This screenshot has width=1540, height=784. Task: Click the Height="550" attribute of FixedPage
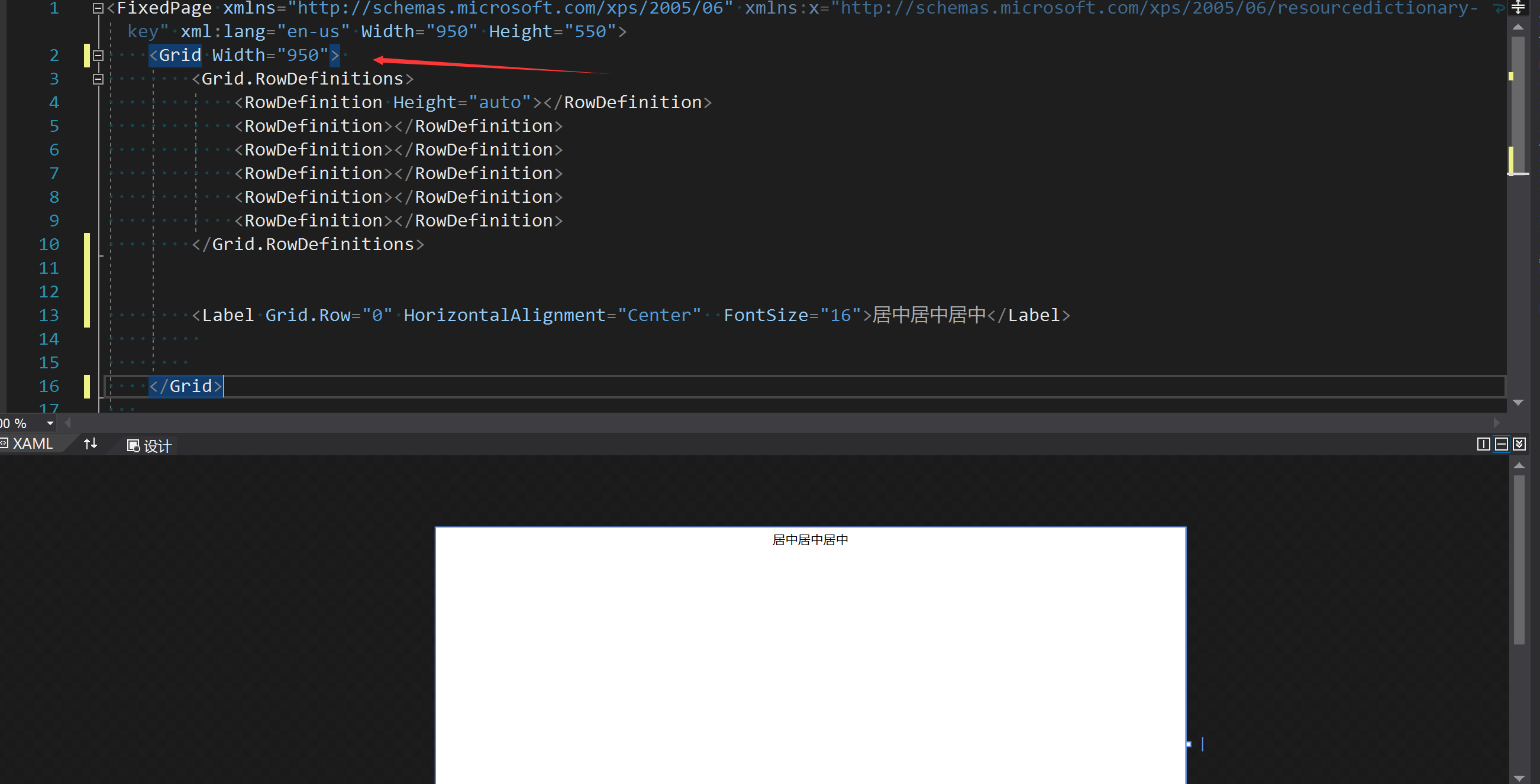pyautogui.click(x=553, y=32)
